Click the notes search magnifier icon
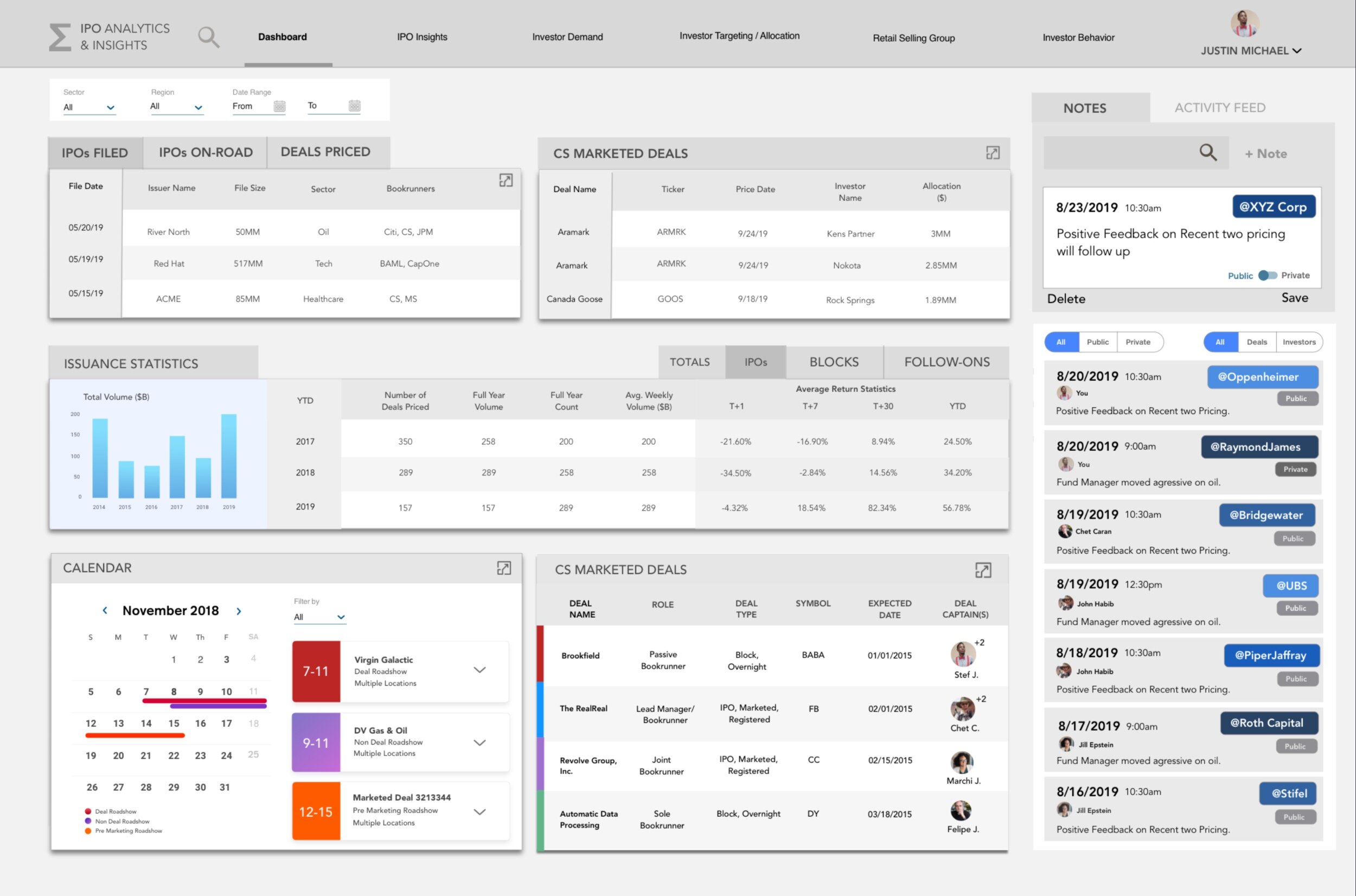 (1207, 152)
